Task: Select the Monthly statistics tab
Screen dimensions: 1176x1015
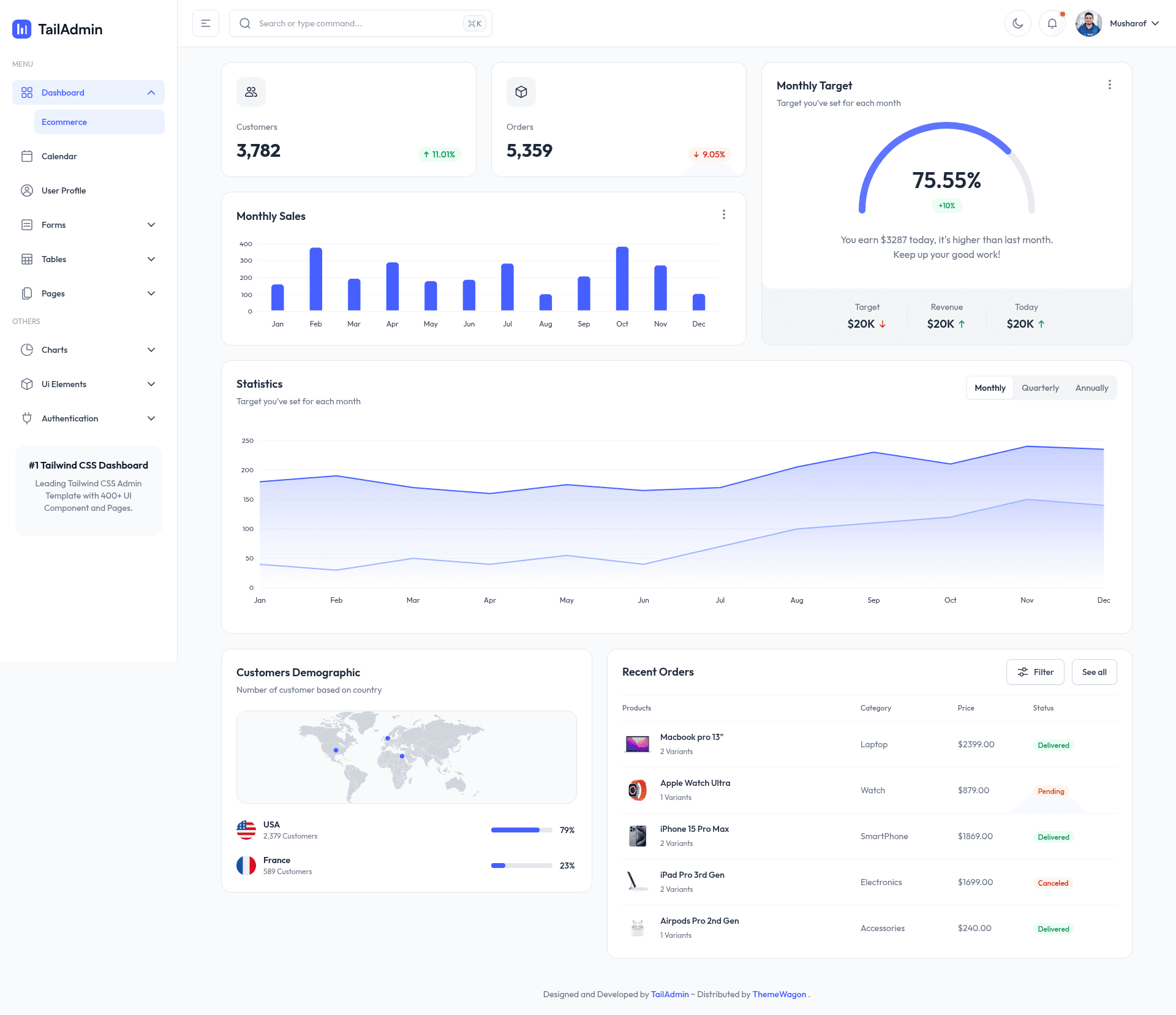Action: click(x=990, y=388)
